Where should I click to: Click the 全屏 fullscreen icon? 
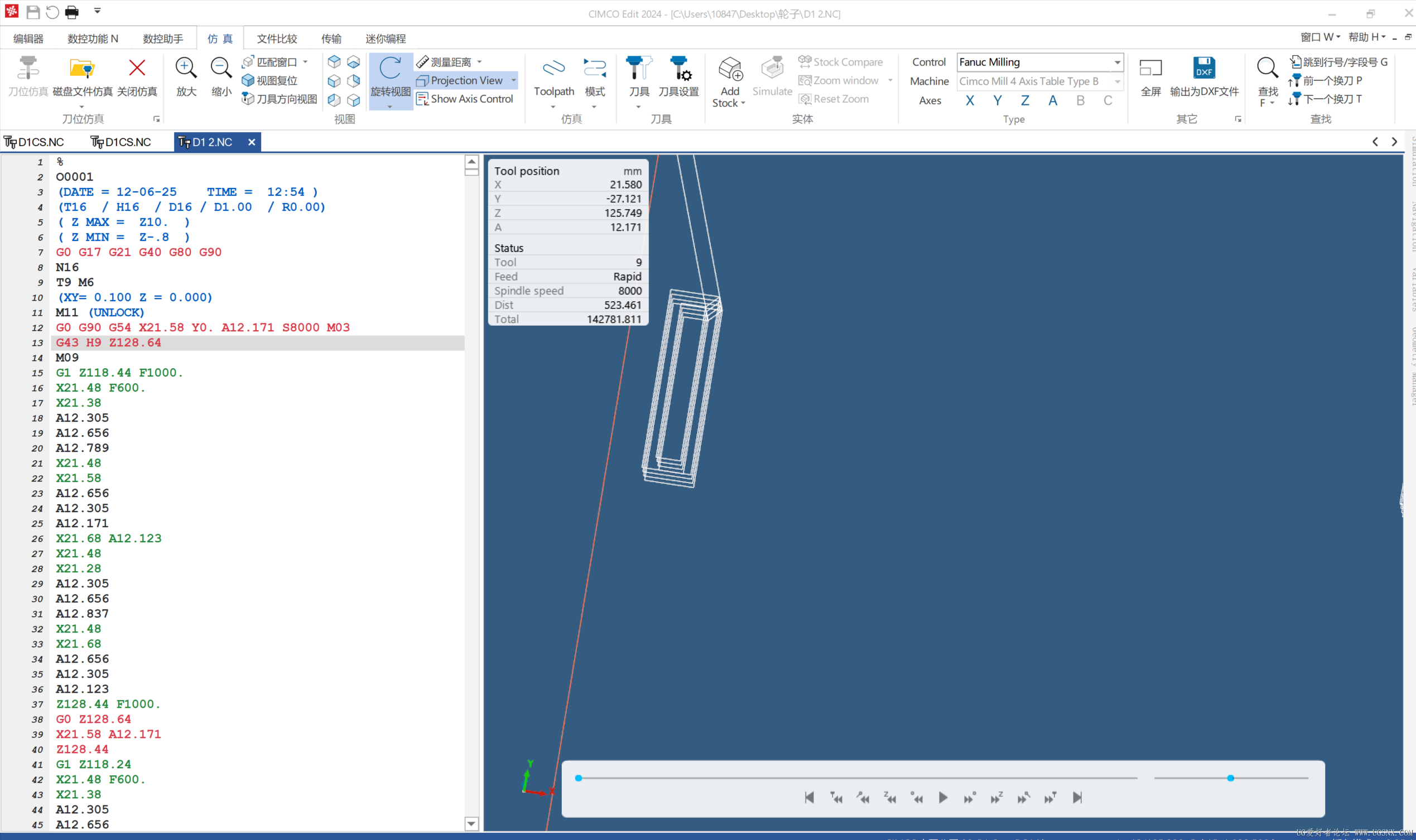click(1150, 69)
